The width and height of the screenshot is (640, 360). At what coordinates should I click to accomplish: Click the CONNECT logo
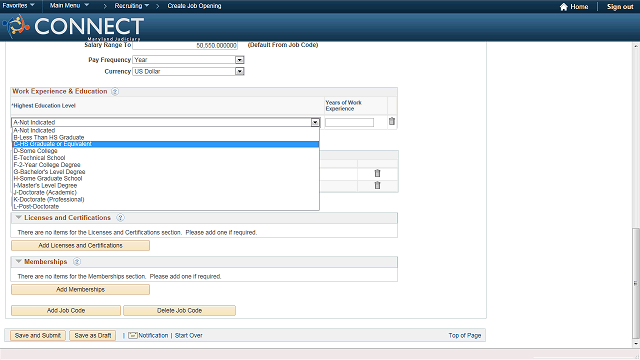pos(73,27)
